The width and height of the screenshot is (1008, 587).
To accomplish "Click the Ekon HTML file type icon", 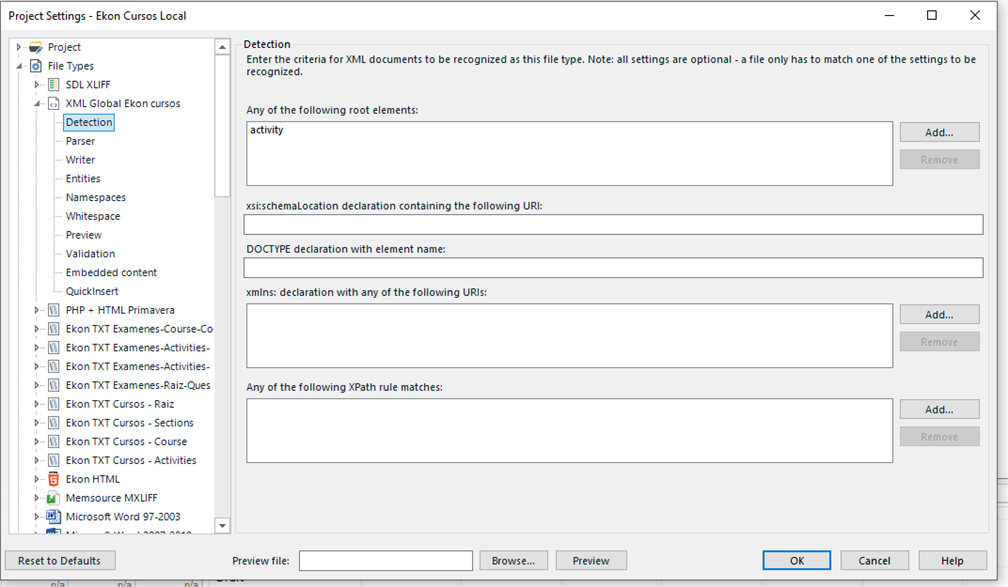I will point(54,480).
